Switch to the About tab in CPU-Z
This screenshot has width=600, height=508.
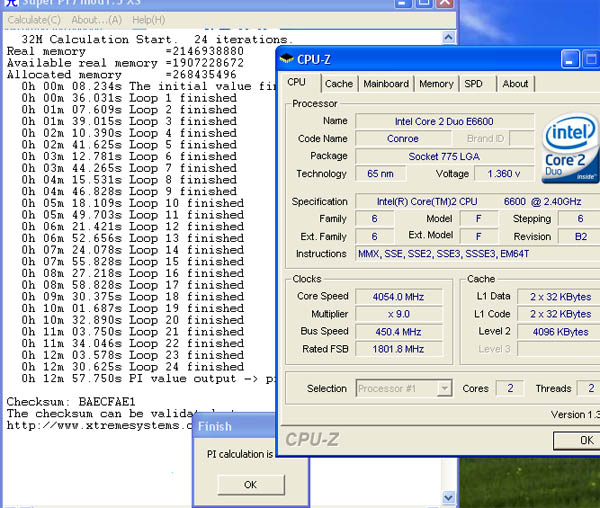[x=515, y=84]
